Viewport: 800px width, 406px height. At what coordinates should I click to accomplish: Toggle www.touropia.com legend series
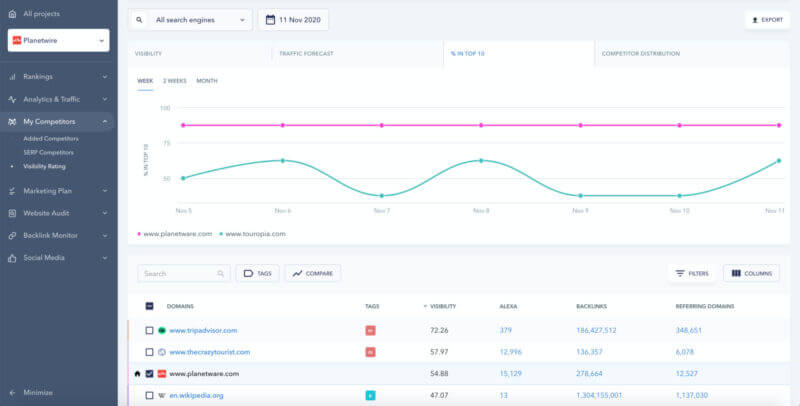[x=253, y=234]
